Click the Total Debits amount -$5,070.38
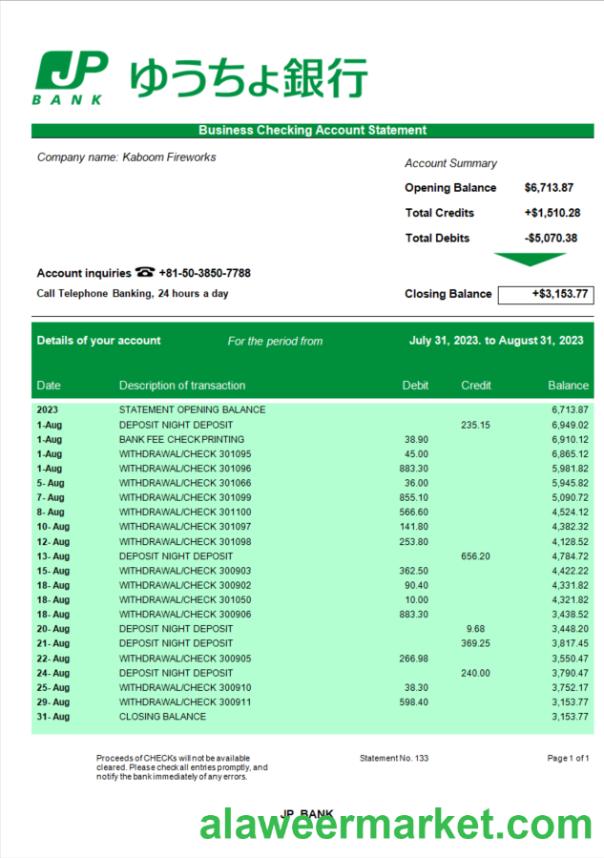 tap(549, 238)
